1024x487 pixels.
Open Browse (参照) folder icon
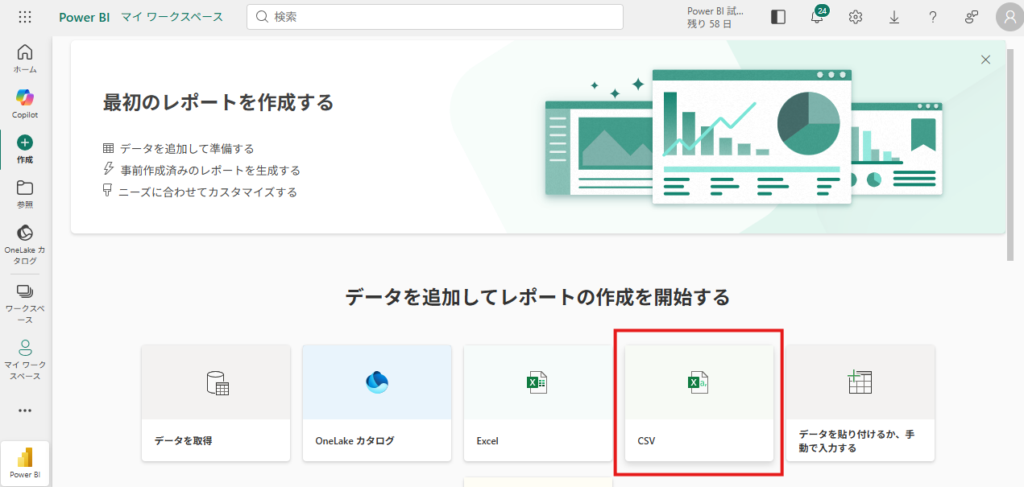coord(25,193)
